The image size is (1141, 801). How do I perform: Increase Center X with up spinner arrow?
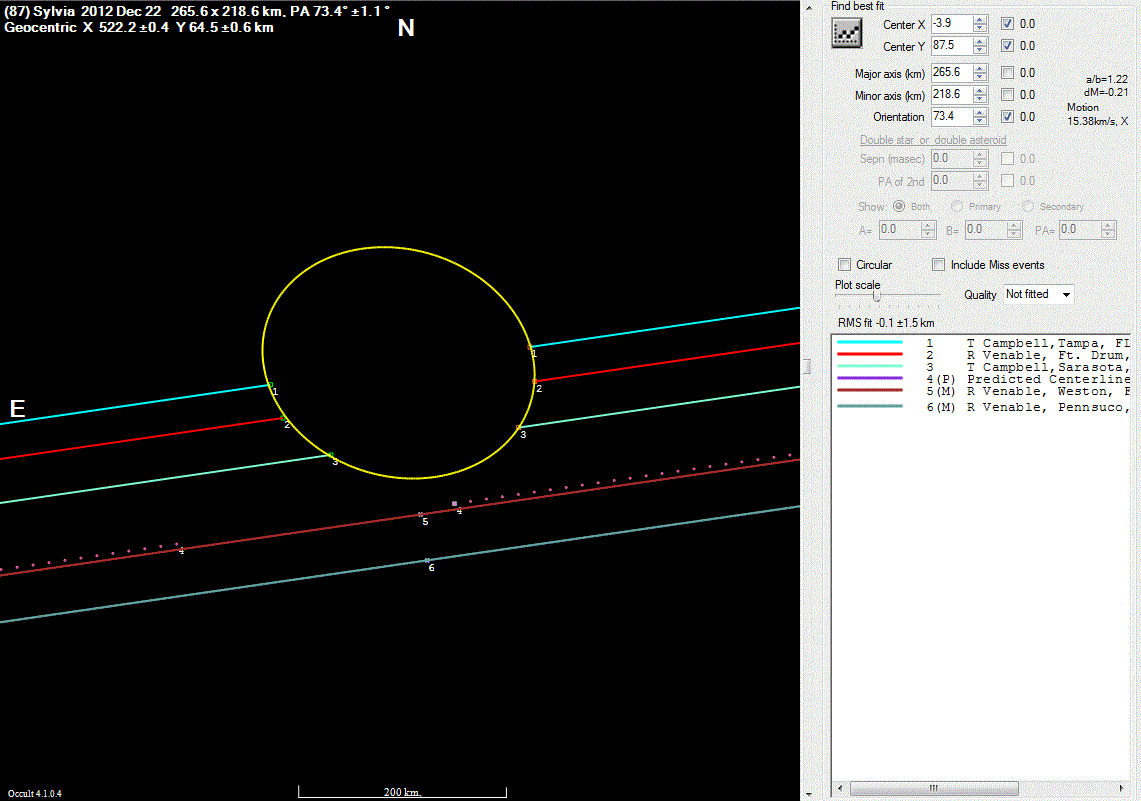point(980,20)
